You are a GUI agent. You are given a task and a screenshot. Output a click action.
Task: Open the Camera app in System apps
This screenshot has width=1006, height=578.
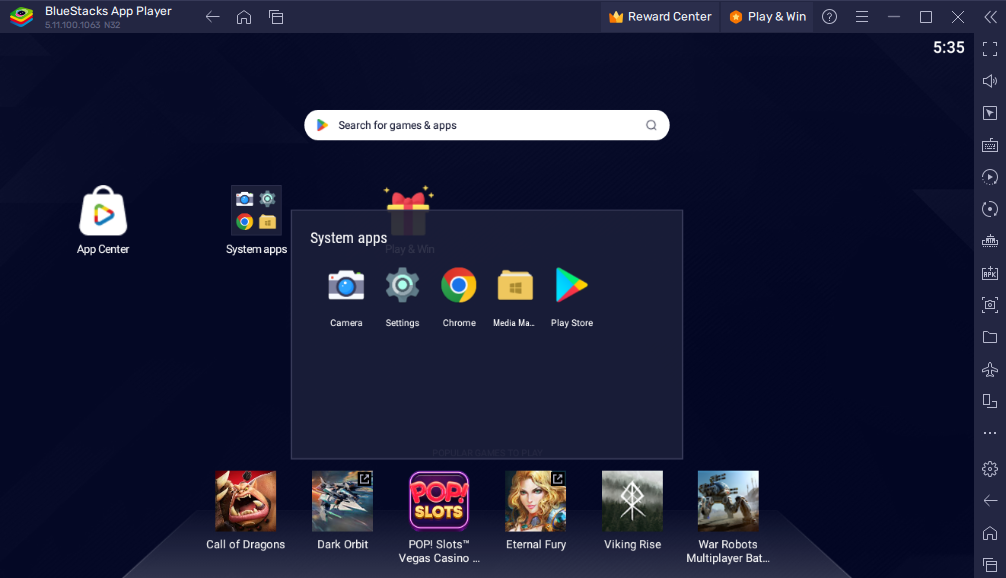346,286
